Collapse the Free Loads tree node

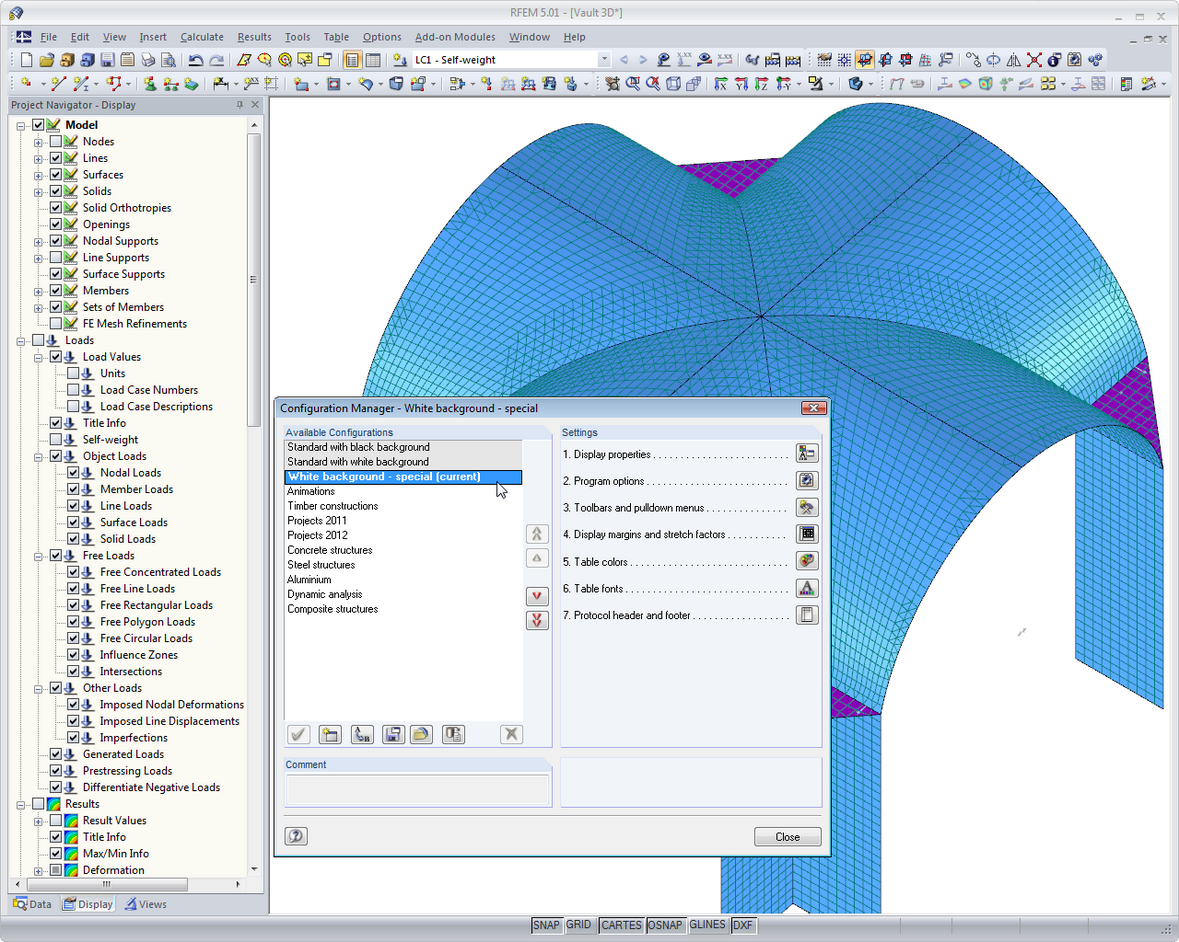click(x=39, y=556)
